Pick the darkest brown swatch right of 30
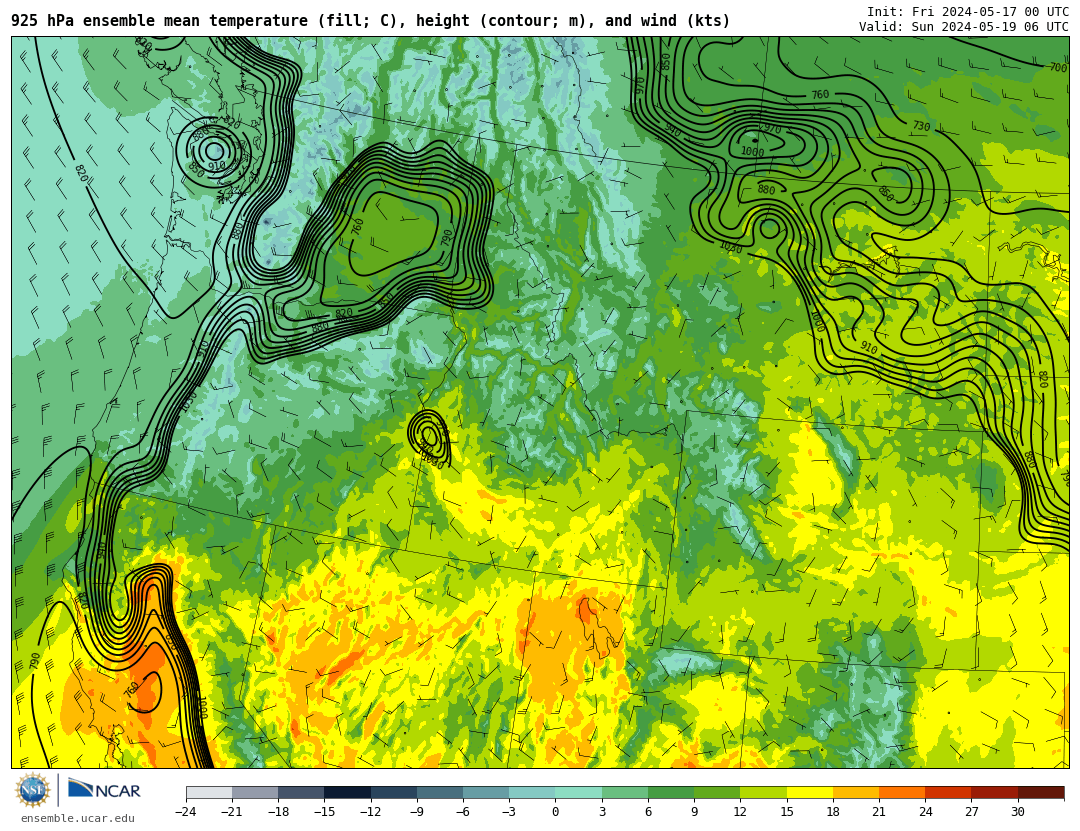1080x831 pixels. 1041,792
